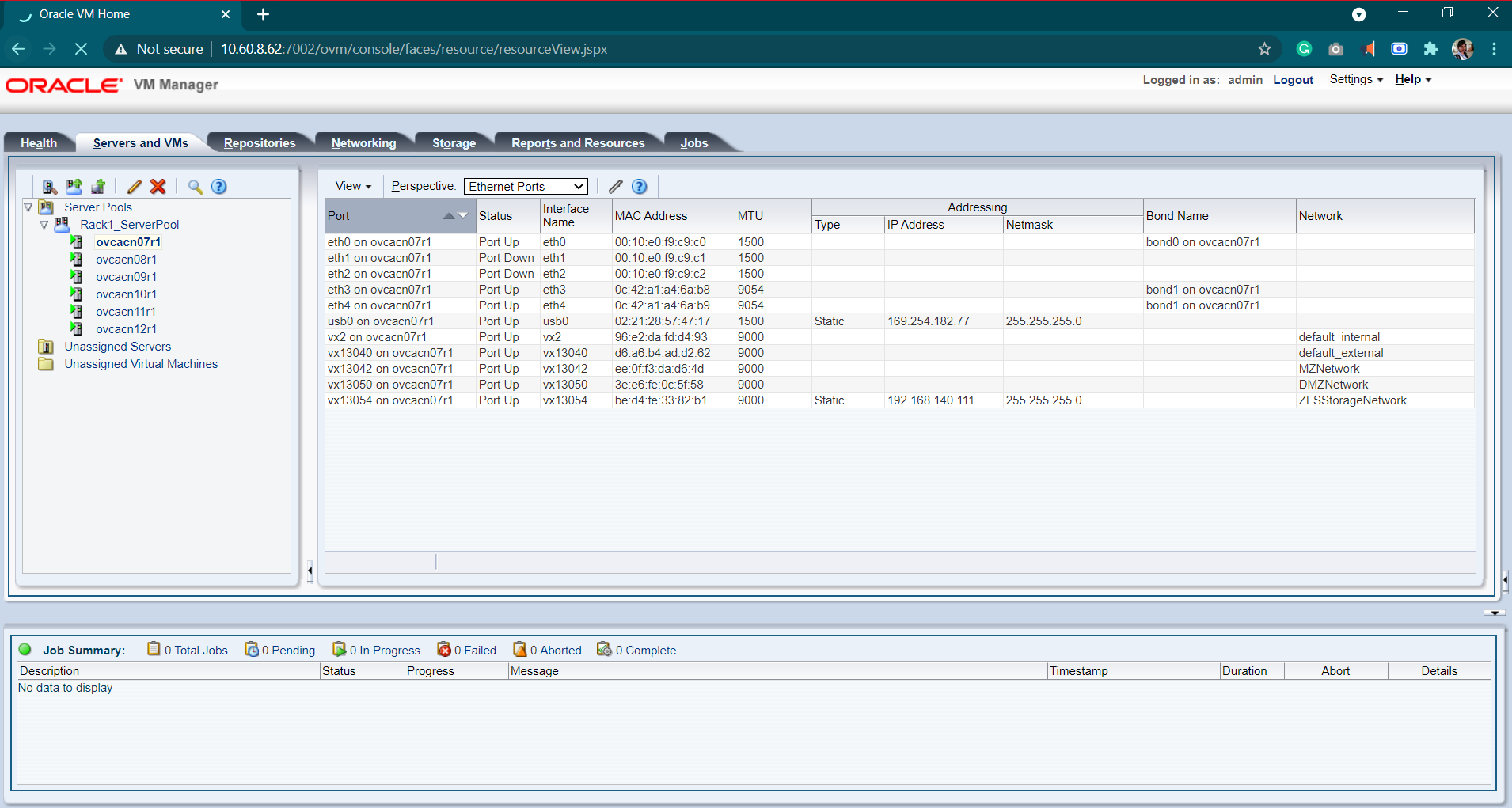Select server ovcacn08r1 in tree

coord(126,260)
